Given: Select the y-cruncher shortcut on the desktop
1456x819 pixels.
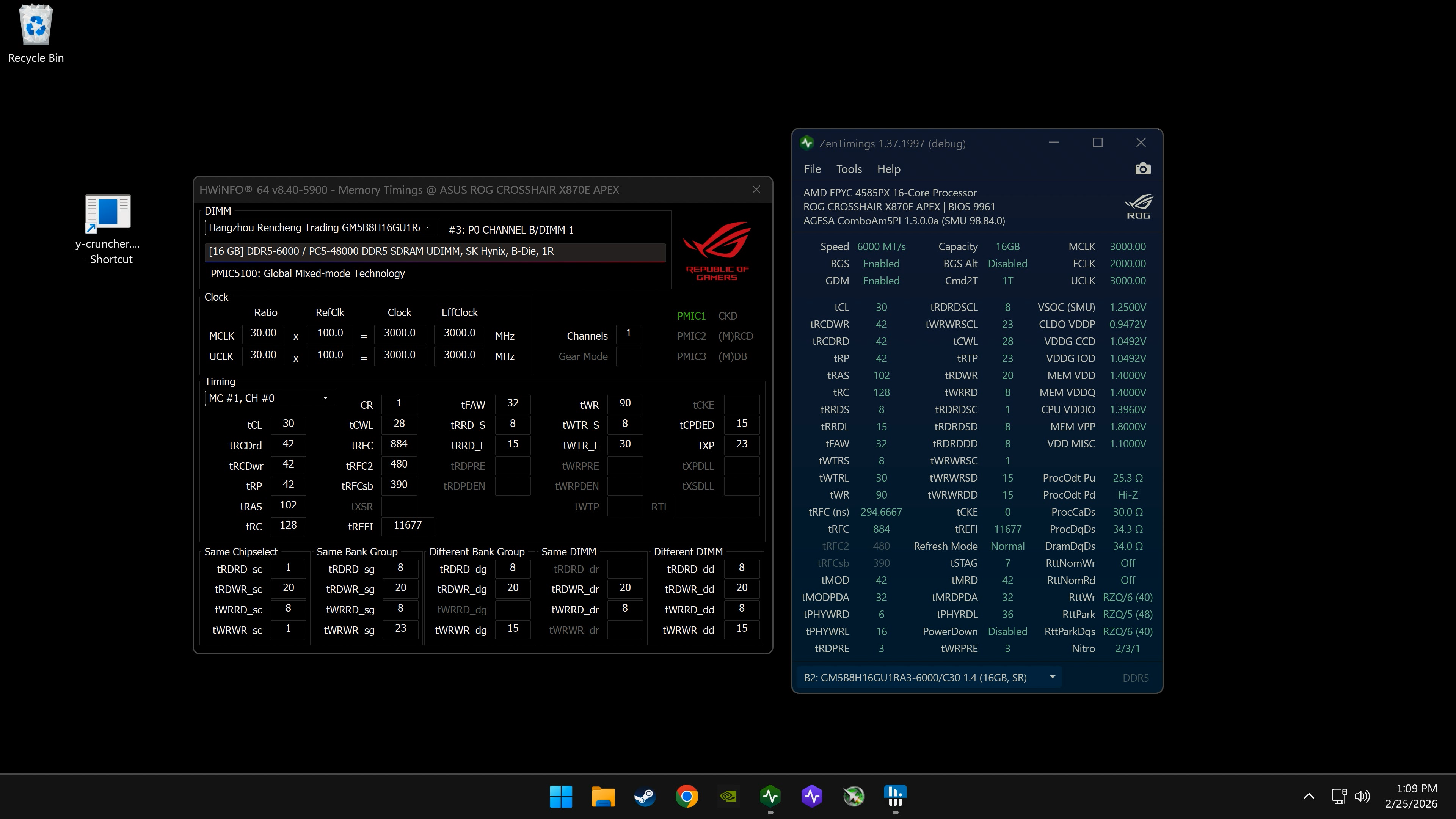Looking at the screenshot, I should click(107, 229).
